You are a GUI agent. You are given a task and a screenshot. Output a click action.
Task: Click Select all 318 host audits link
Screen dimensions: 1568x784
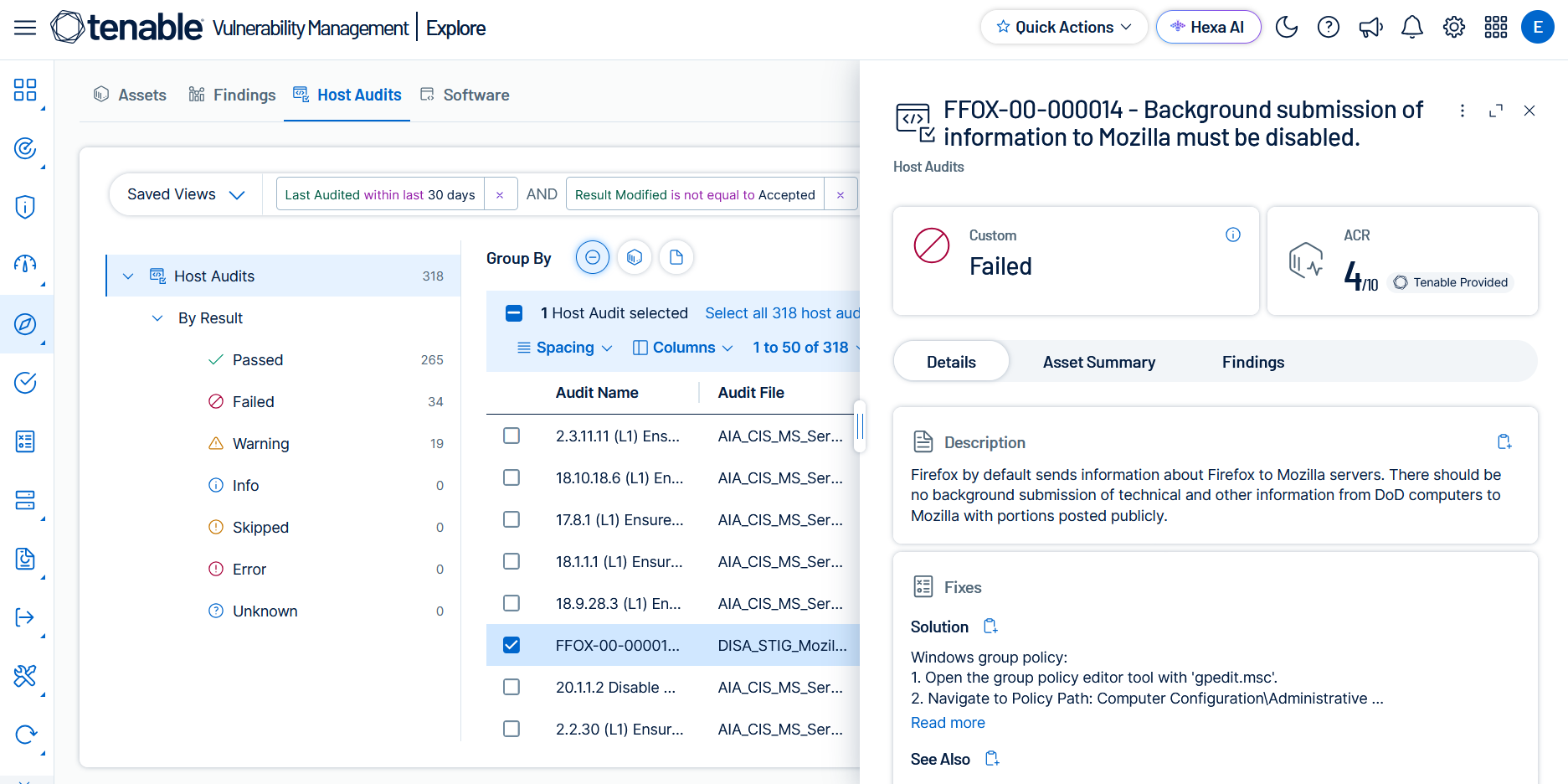(x=782, y=313)
